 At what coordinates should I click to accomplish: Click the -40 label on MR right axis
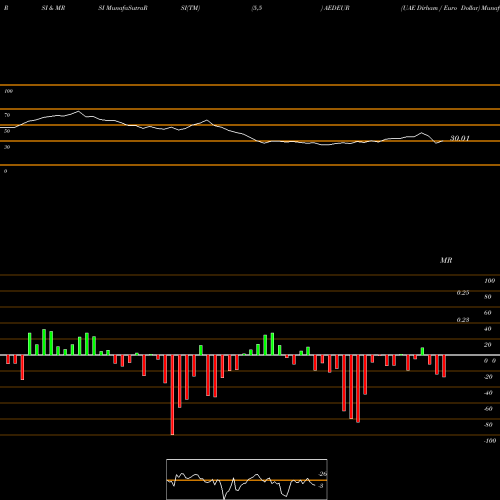coord(488,393)
